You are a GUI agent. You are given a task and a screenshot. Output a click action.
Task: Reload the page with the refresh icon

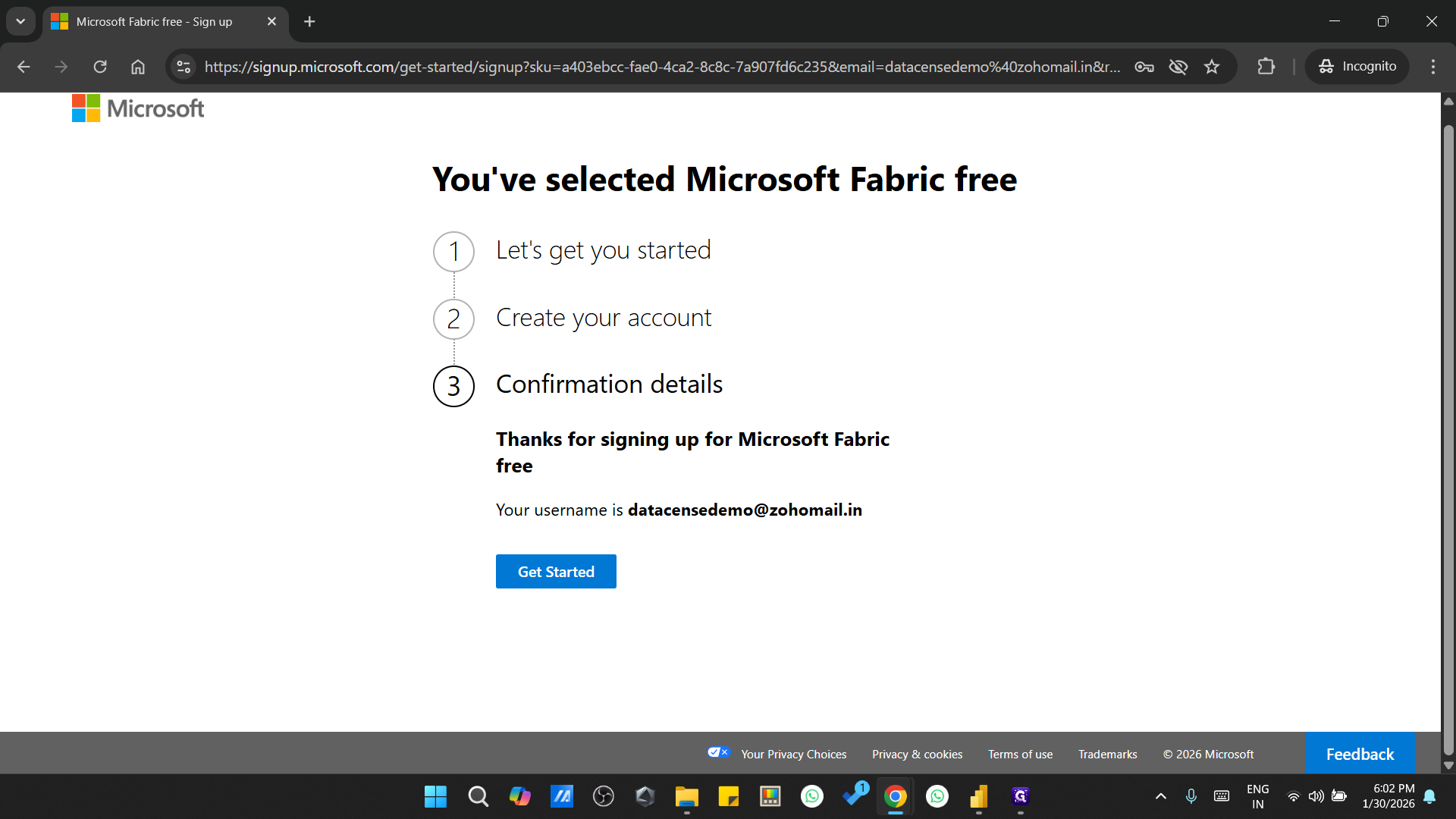click(100, 67)
